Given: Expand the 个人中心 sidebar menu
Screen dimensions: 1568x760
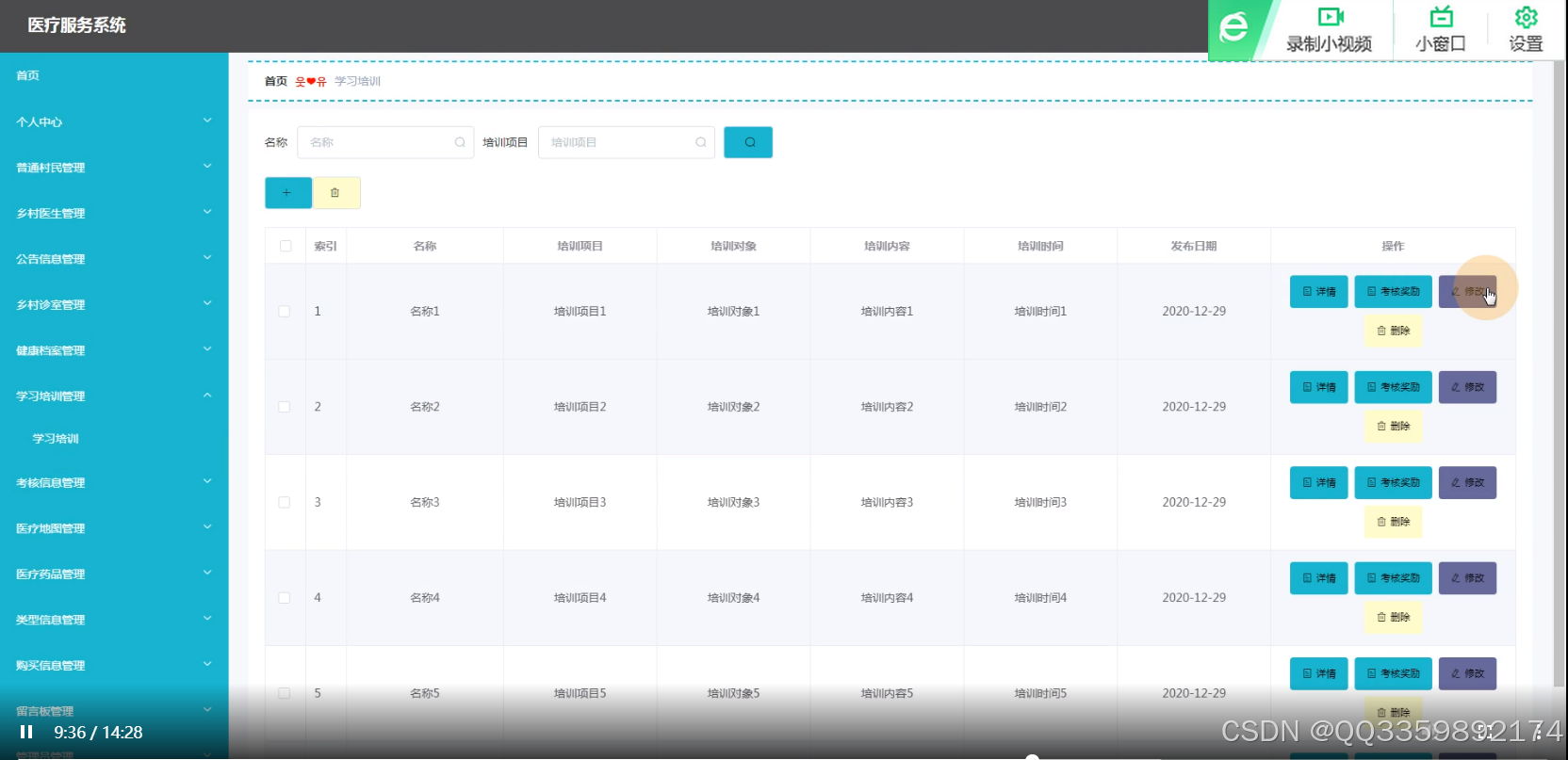Looking at the screenshot, I should click(114, 121).
